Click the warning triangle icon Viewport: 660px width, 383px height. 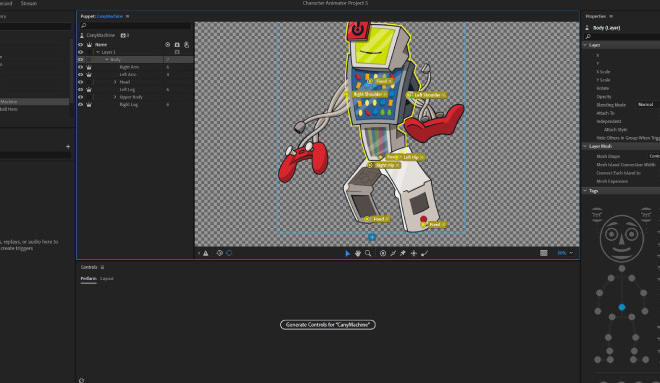coord(205,253)
